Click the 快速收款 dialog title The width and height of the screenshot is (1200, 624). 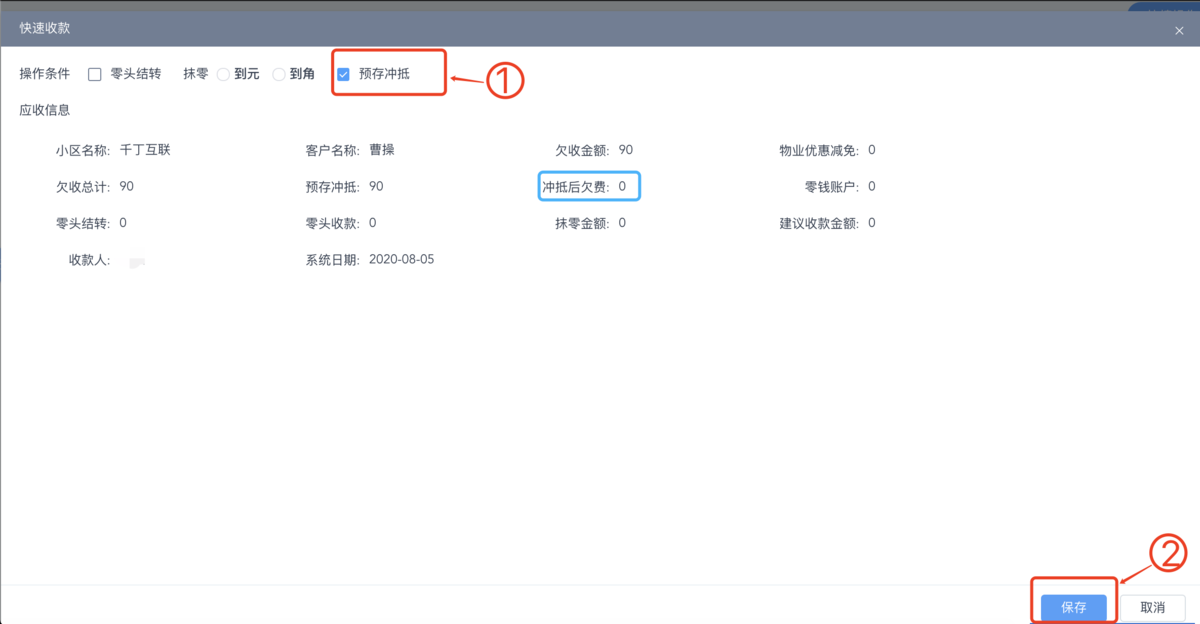45,28
